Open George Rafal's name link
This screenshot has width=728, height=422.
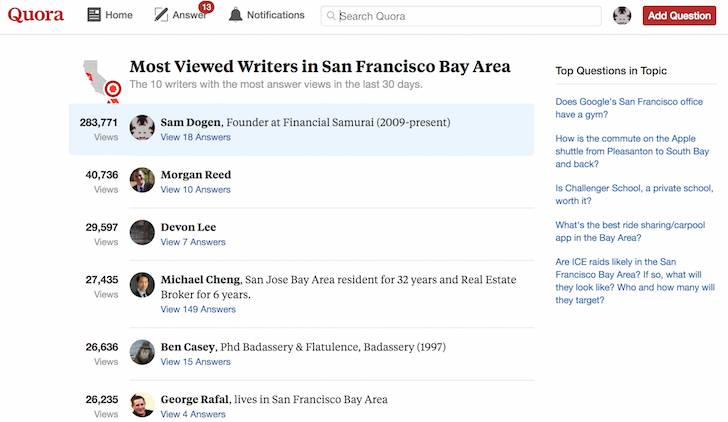pyautogui.click(x=195, y=400)
